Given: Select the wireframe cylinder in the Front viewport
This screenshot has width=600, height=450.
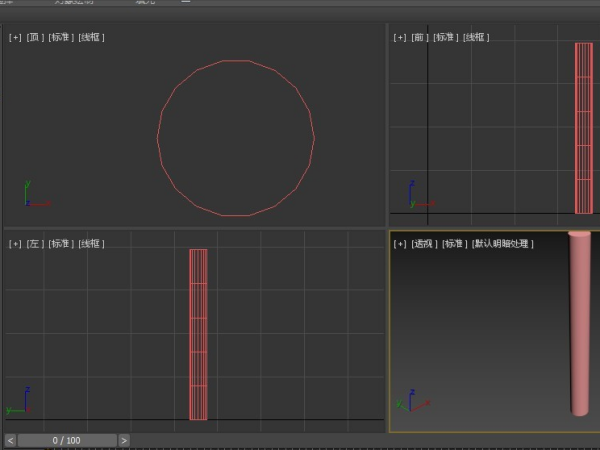Looking at the screenshot, I should tap(584, 128).
